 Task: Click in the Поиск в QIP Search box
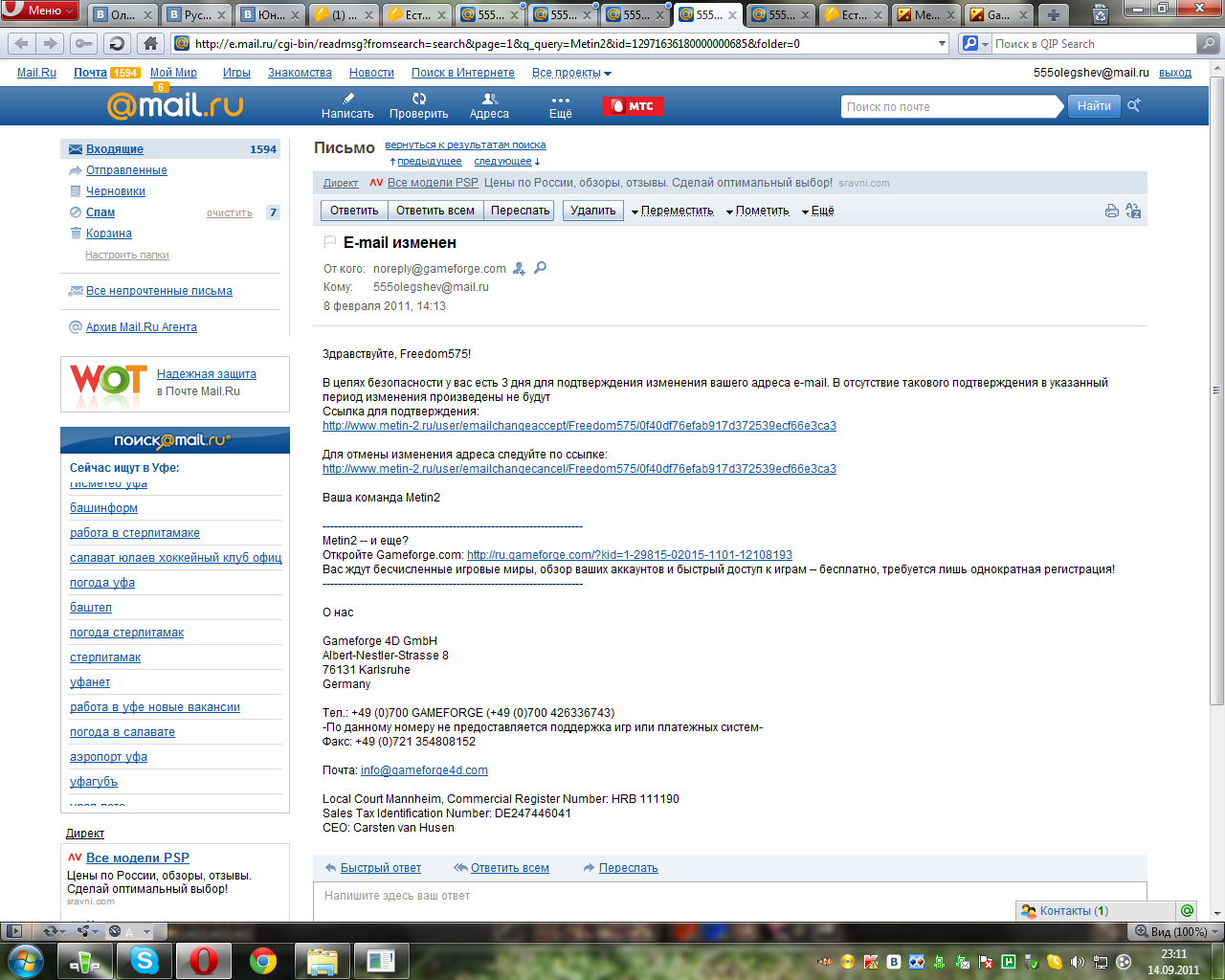[x=1094, y=44]
